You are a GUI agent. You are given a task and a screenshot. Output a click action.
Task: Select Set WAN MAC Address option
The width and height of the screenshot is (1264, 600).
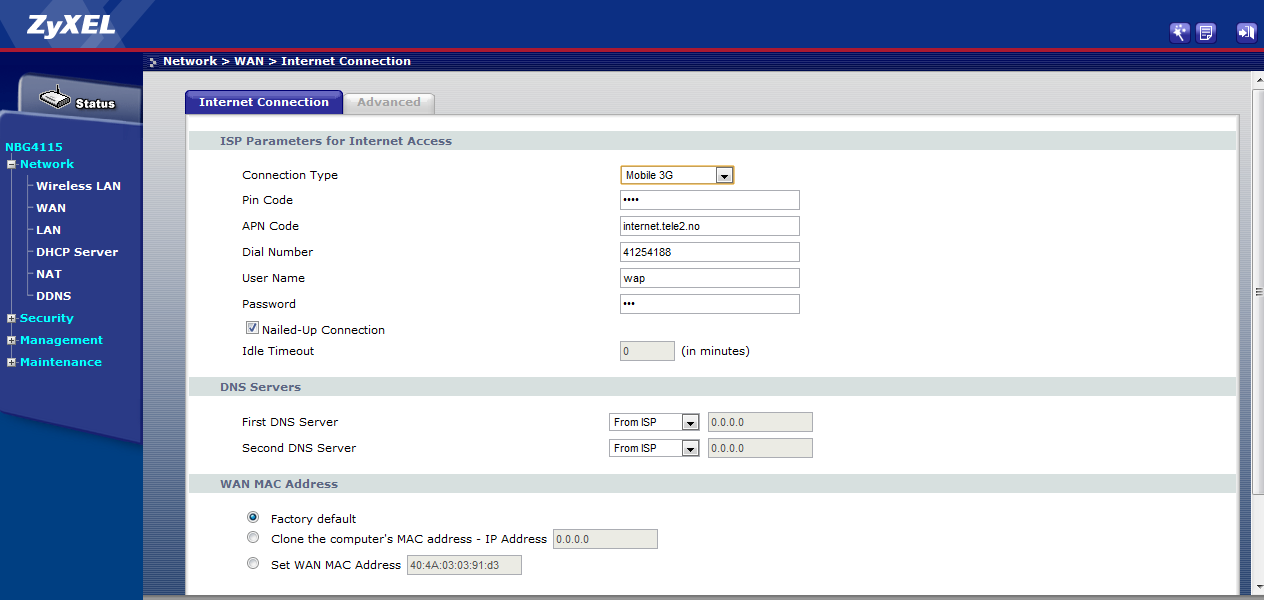253,563
